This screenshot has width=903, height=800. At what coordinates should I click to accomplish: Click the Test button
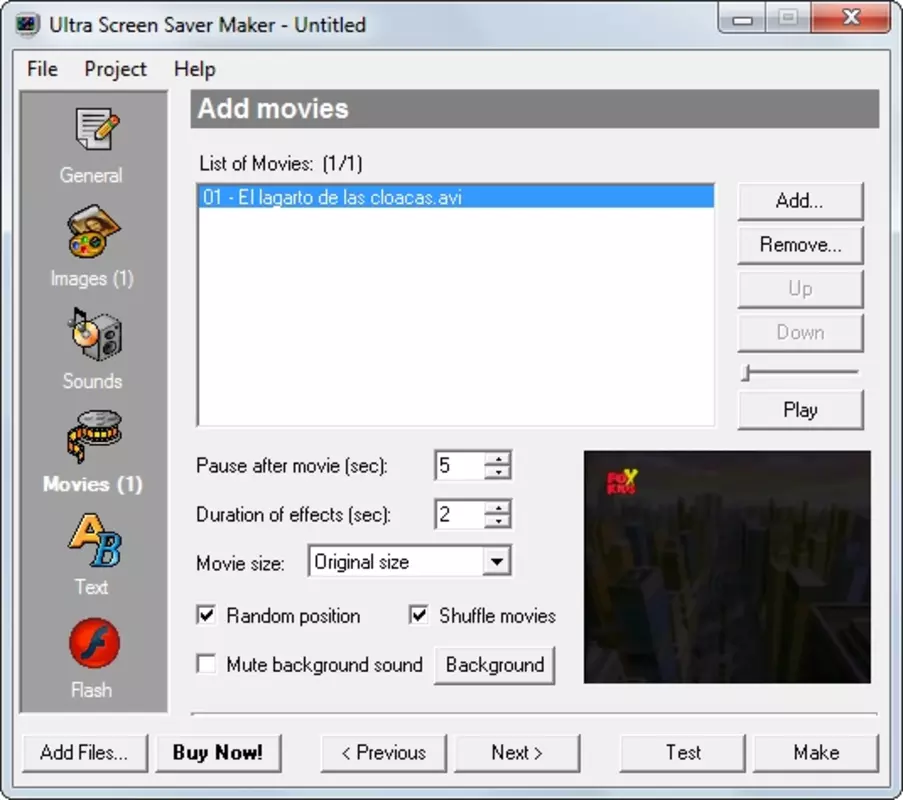coord(682,753)
